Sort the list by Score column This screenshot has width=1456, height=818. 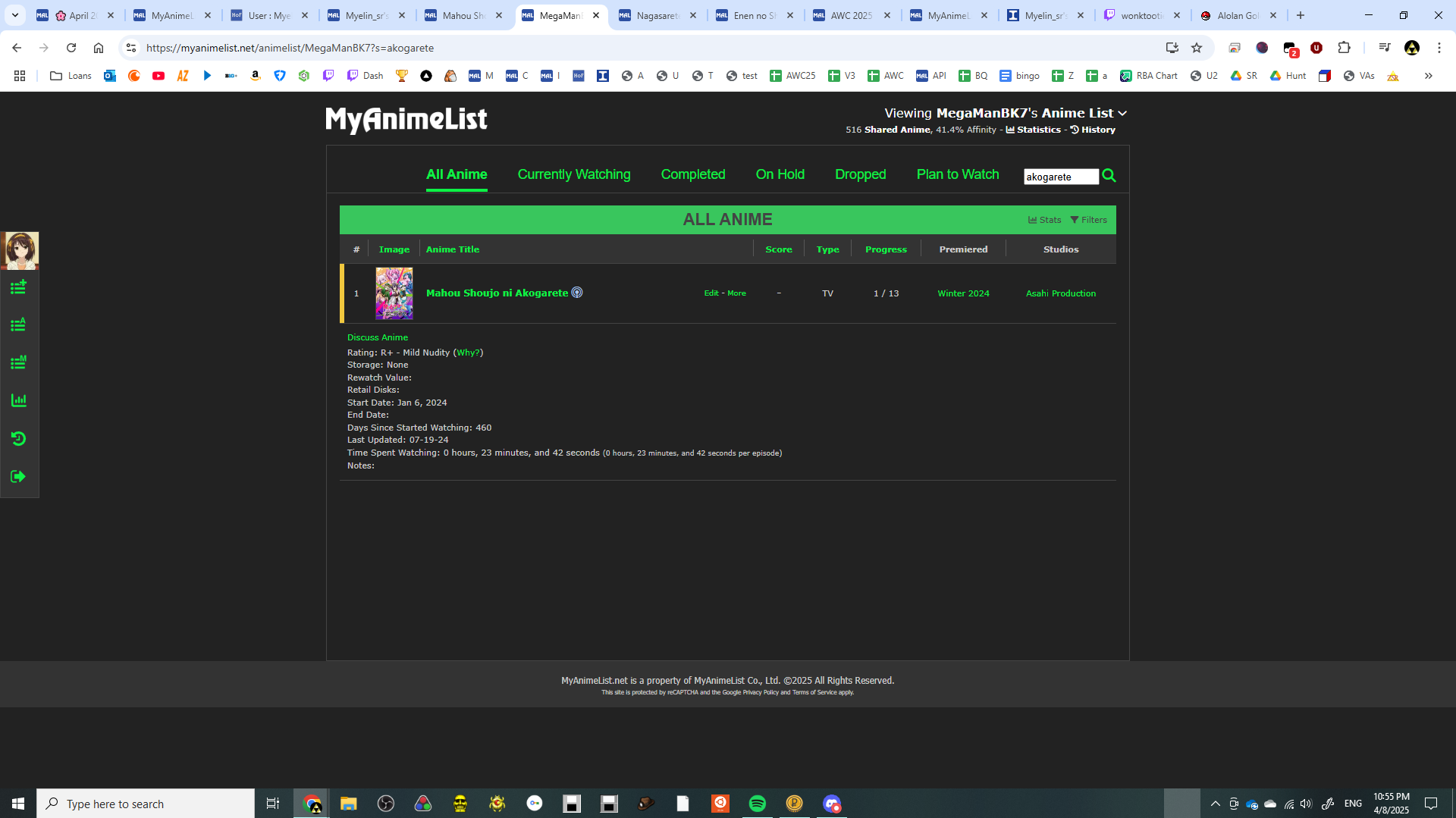pos(779,249)
